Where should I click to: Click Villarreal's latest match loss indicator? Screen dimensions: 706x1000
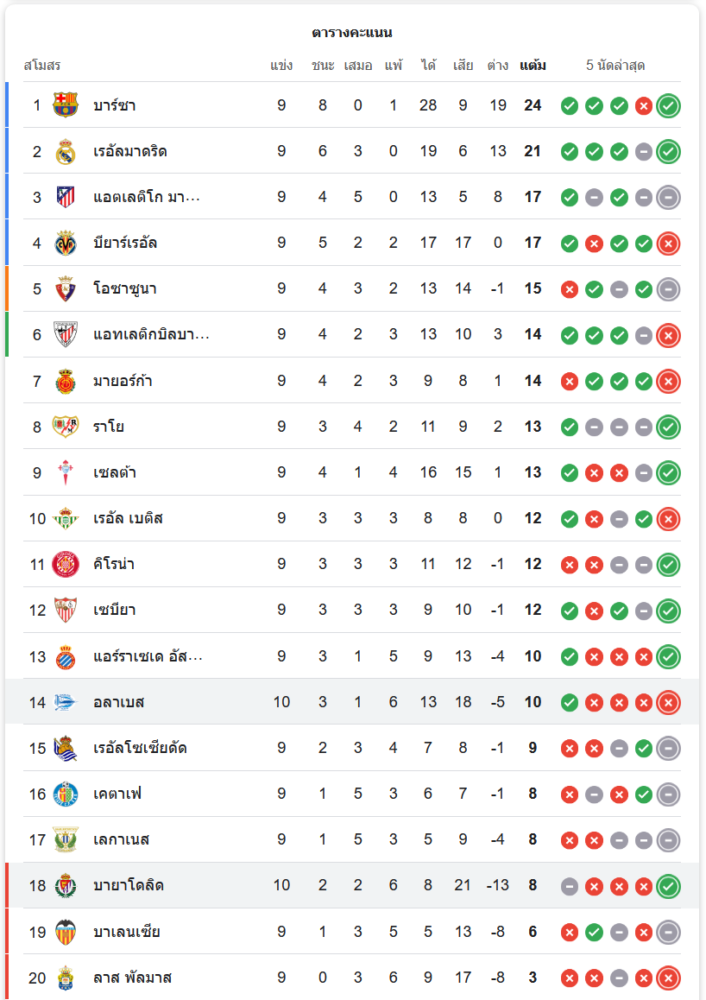click(x=669, y=243)
